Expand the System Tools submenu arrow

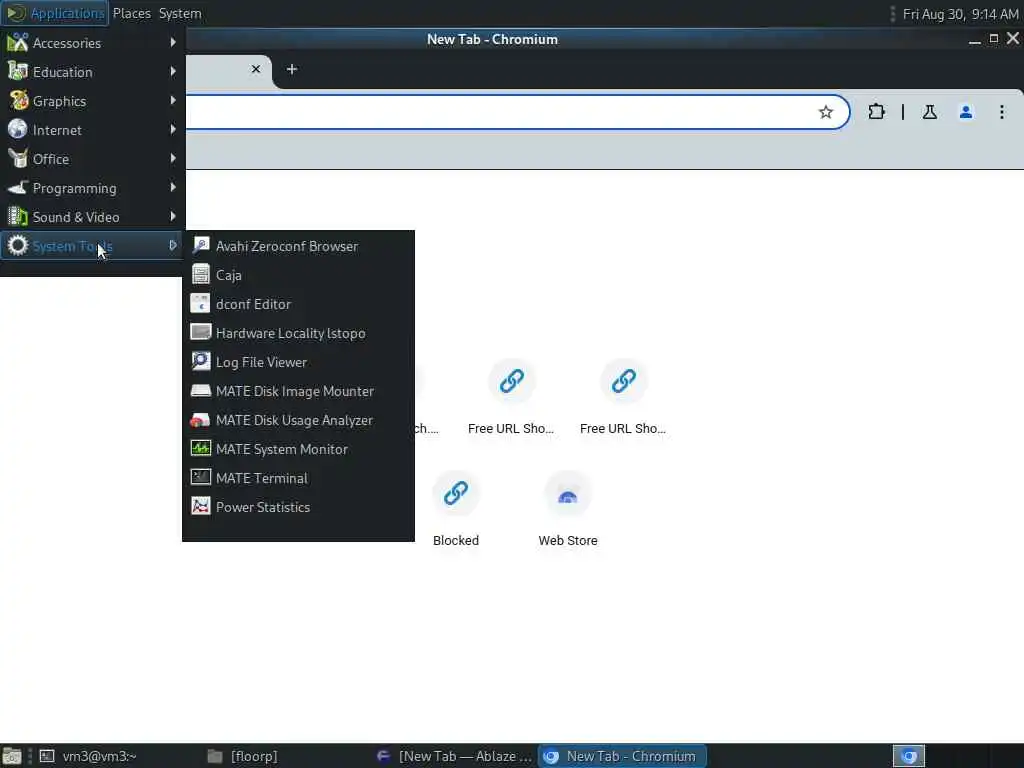(173, 245)
